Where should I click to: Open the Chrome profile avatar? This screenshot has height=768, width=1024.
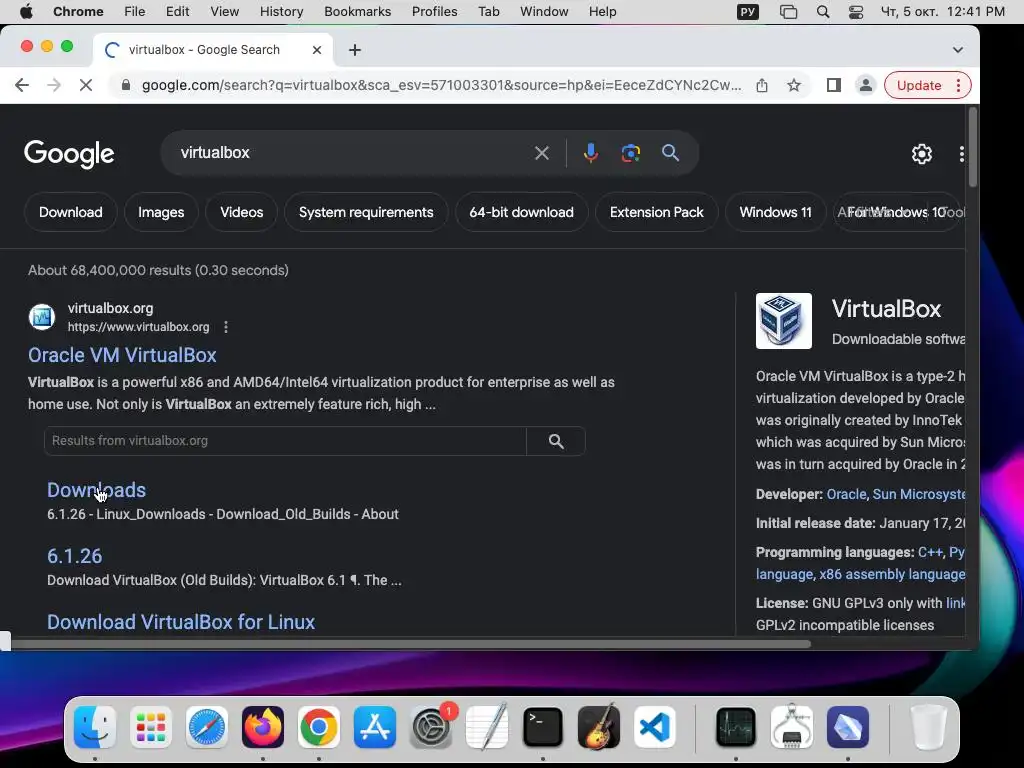coord(865,85)
